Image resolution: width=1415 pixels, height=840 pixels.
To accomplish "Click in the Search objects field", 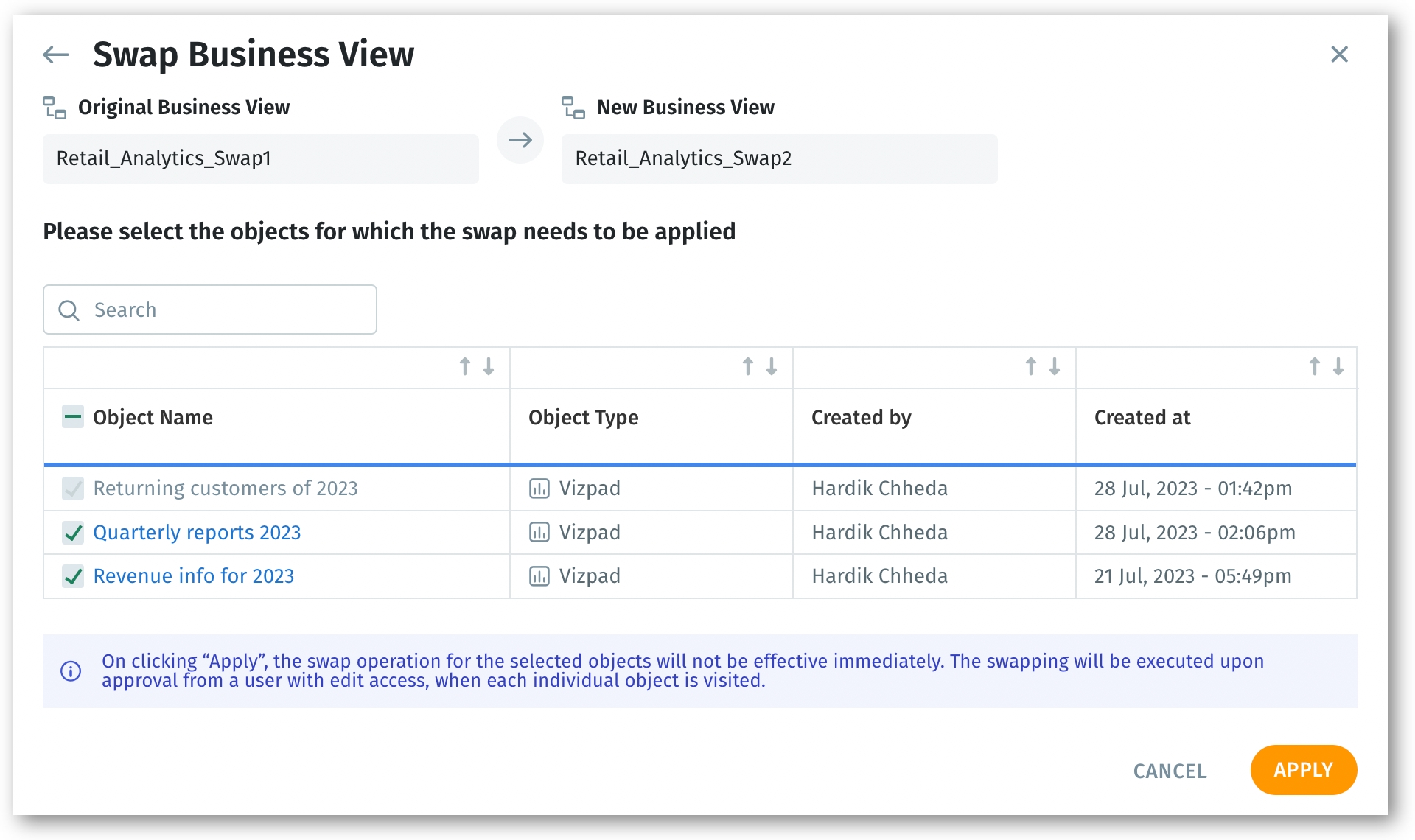I will point(221,309).
